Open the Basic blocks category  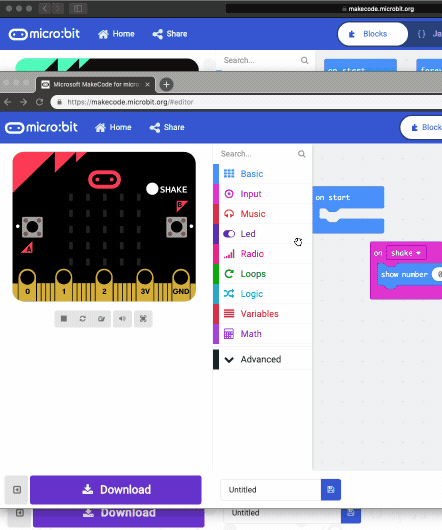click(x=263, y=174)
